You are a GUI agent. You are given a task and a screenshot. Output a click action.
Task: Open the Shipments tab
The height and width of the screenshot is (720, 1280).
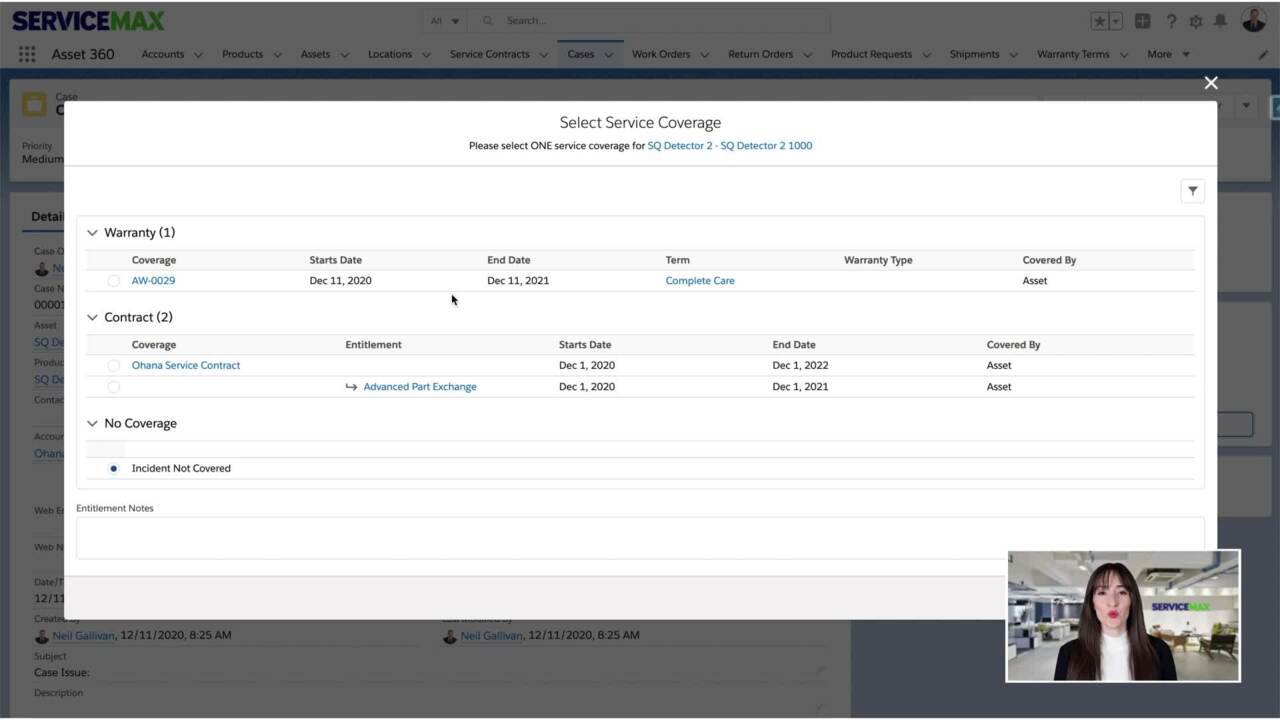click(x=973, y=54)
